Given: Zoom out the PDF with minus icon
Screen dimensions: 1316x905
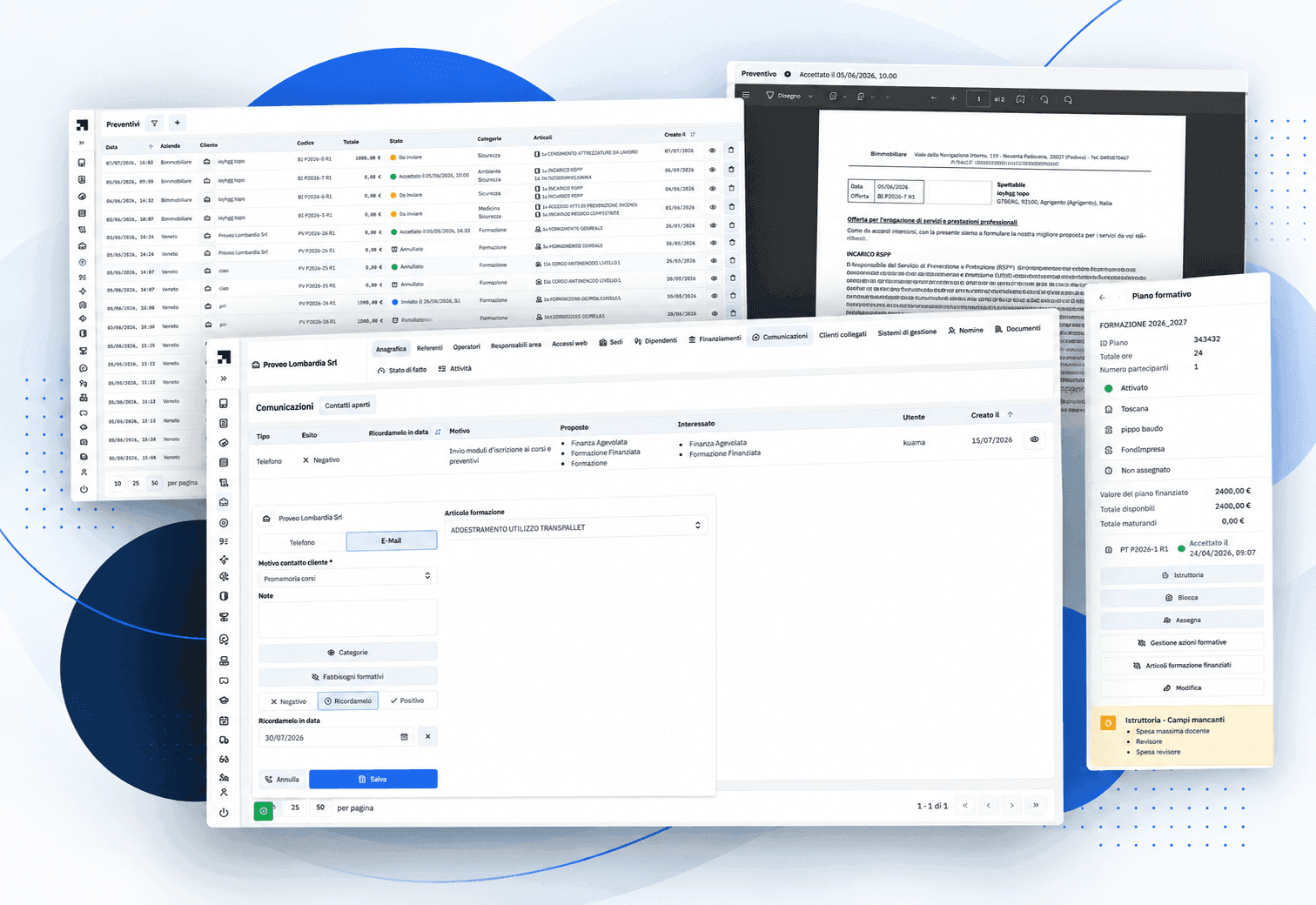Looking at the screenshot, I should [x=933, y=98].
